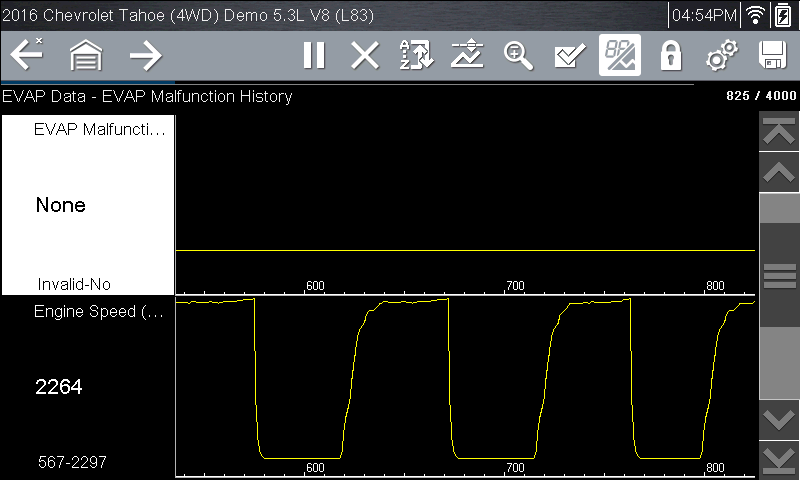Pause the live data capture
The width and height of the screenshot is (800, 480).
coord(314,56)
